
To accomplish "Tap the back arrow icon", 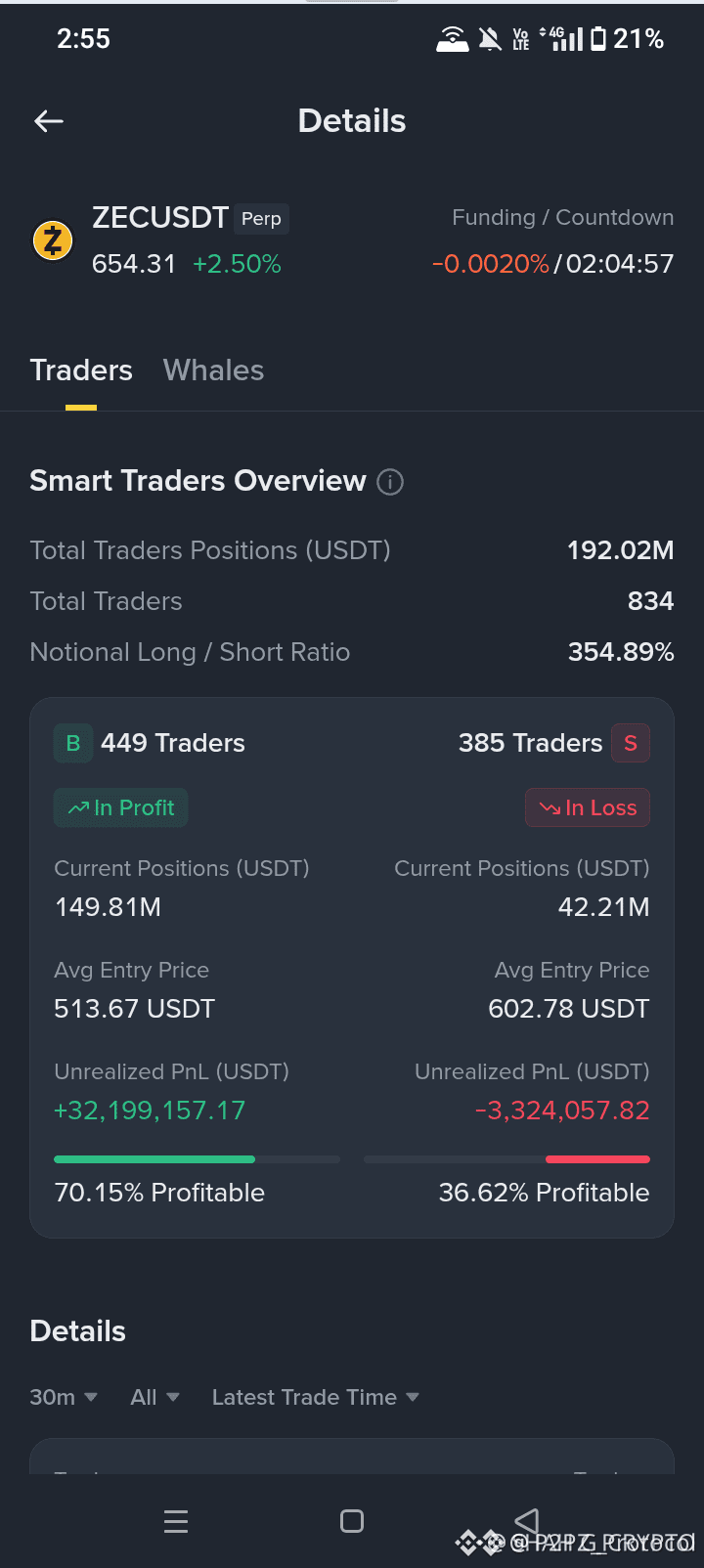I will 49,121.
